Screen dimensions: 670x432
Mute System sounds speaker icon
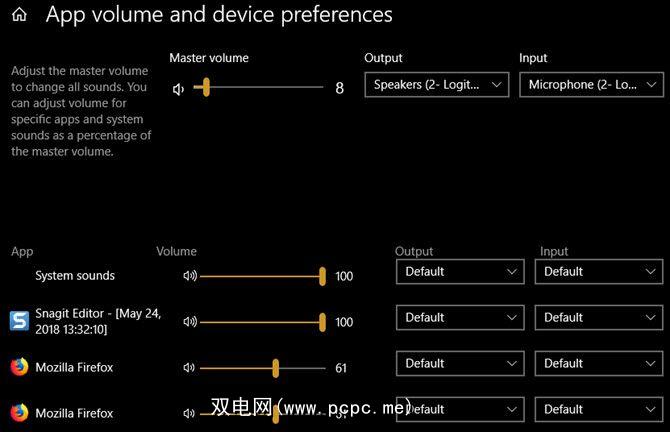[x=189, y=276]
